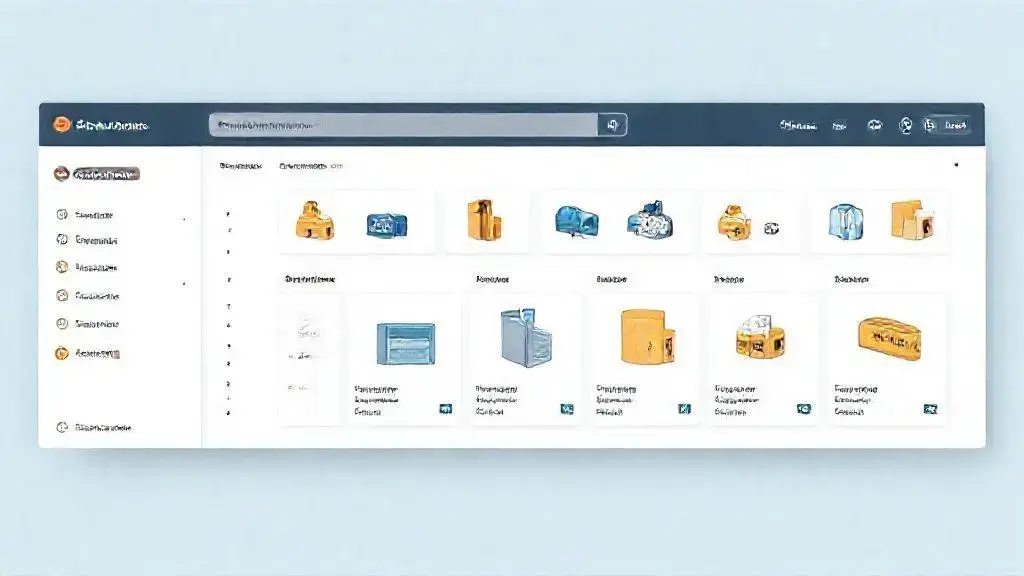Expand the arrow beside the third sidebar list item

[x=183, y=284]
